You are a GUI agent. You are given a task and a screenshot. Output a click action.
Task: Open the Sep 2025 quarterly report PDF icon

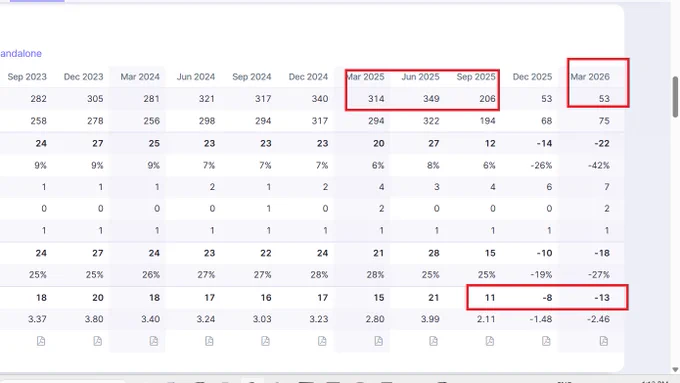pyautogui.click(x=490, y=341)
